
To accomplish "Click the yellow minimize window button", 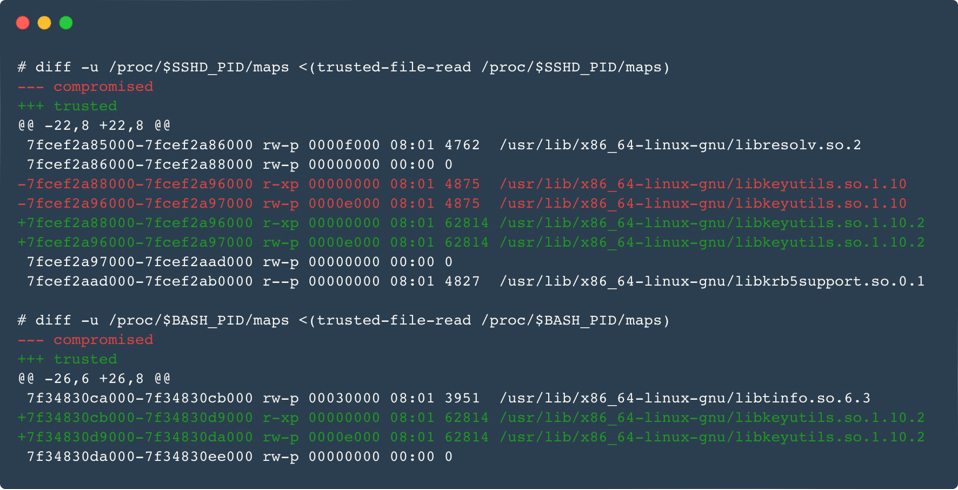I will point(44,22).
